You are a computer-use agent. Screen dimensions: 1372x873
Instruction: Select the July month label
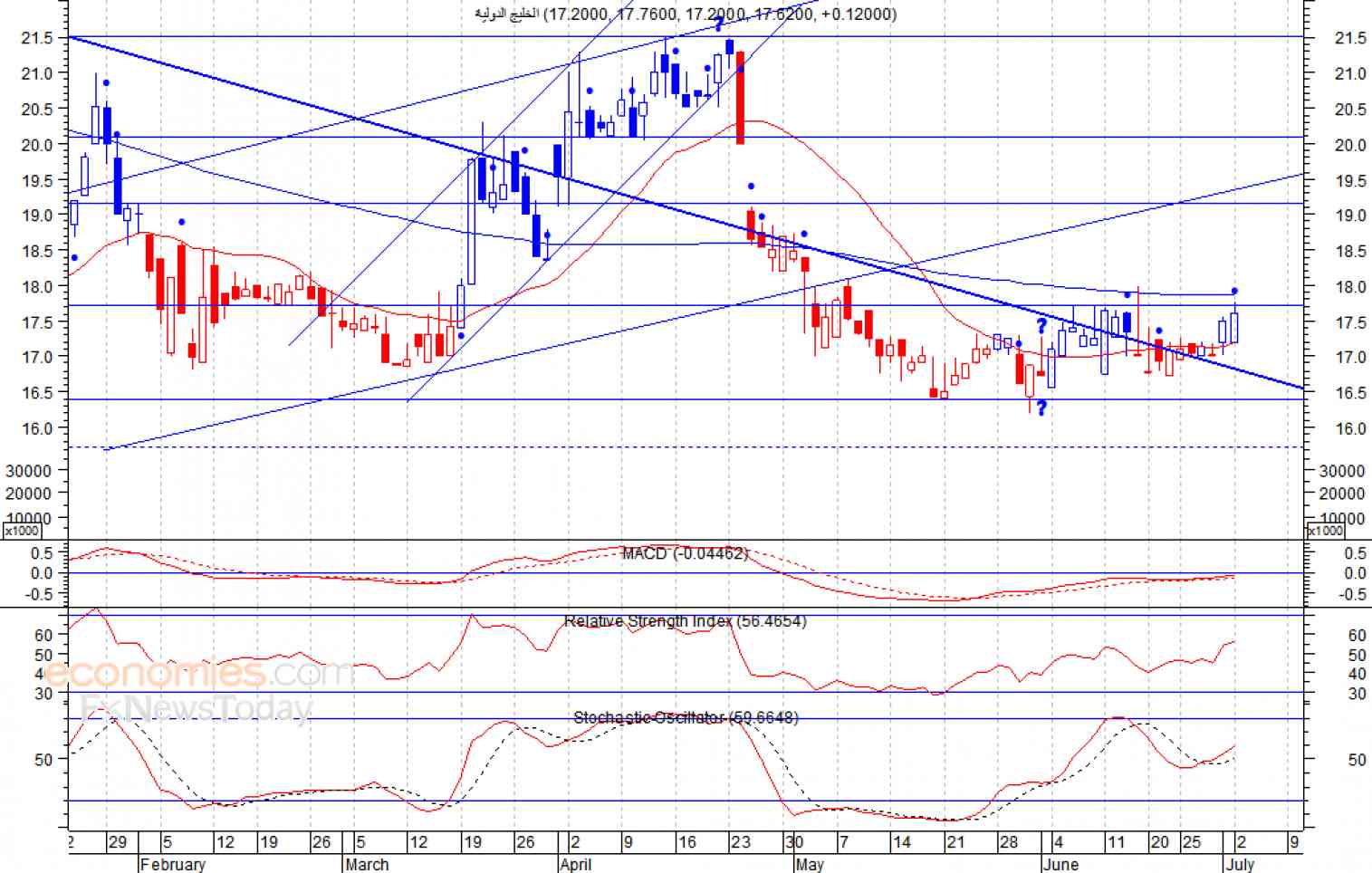tap(1241, 864)
